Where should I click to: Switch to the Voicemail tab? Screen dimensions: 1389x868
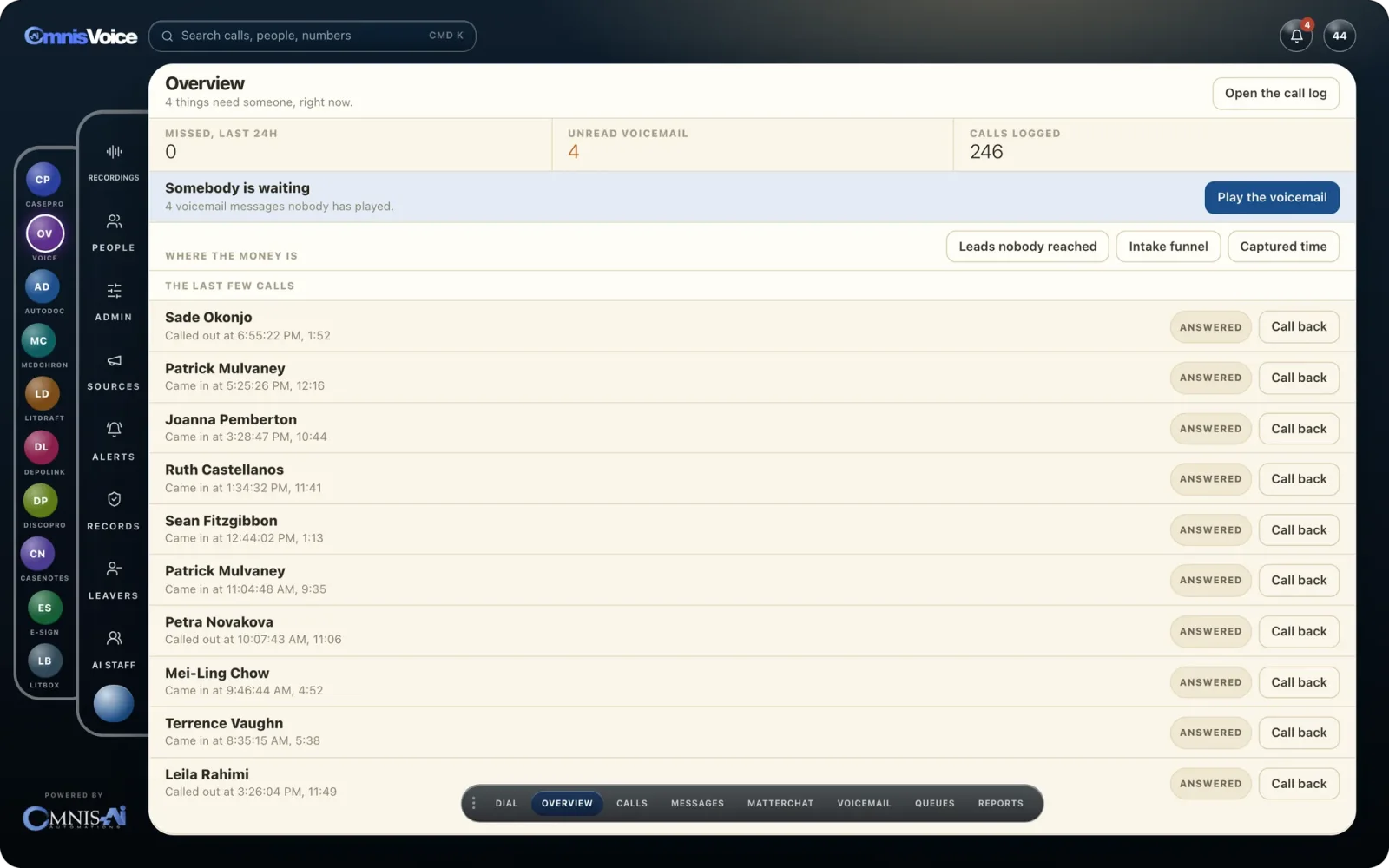864,803
